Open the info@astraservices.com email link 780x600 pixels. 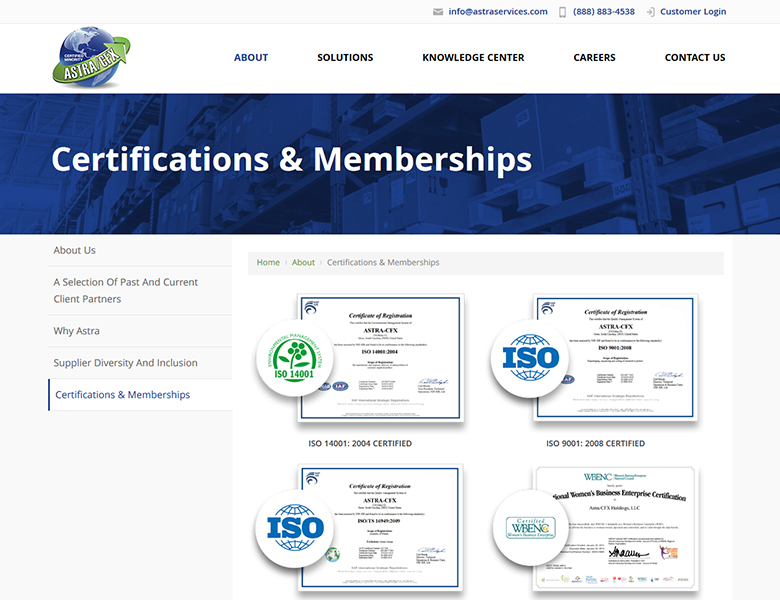click(x=498, y=11)
